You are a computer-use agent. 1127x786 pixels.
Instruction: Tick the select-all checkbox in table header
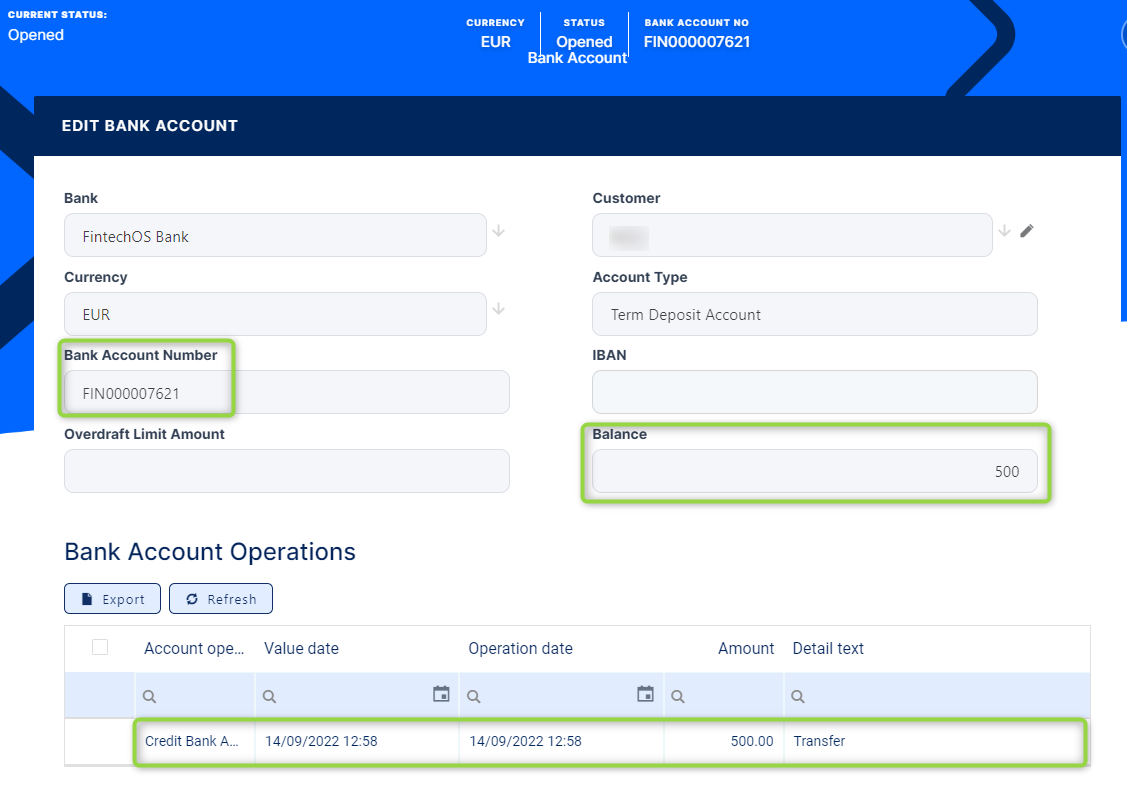[x=100, y=647]
